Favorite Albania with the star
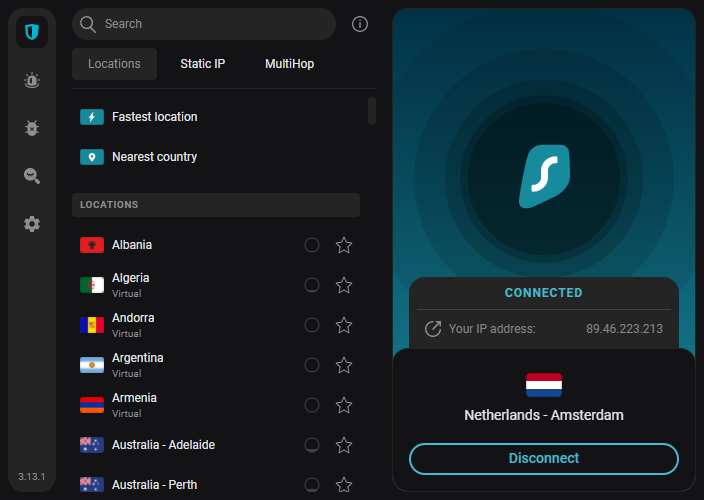704x500 pixels. [x=344, y=245]
